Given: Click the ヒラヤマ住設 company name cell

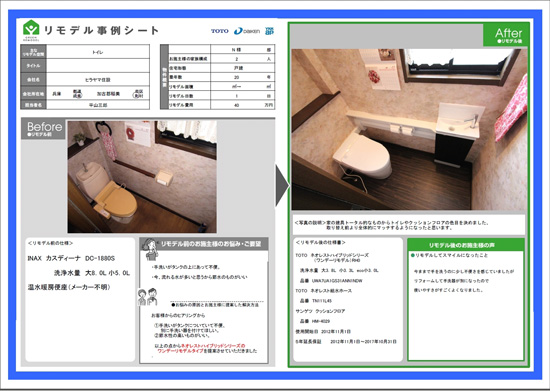Looking at the screenshot, I should (x=98, y=80).
